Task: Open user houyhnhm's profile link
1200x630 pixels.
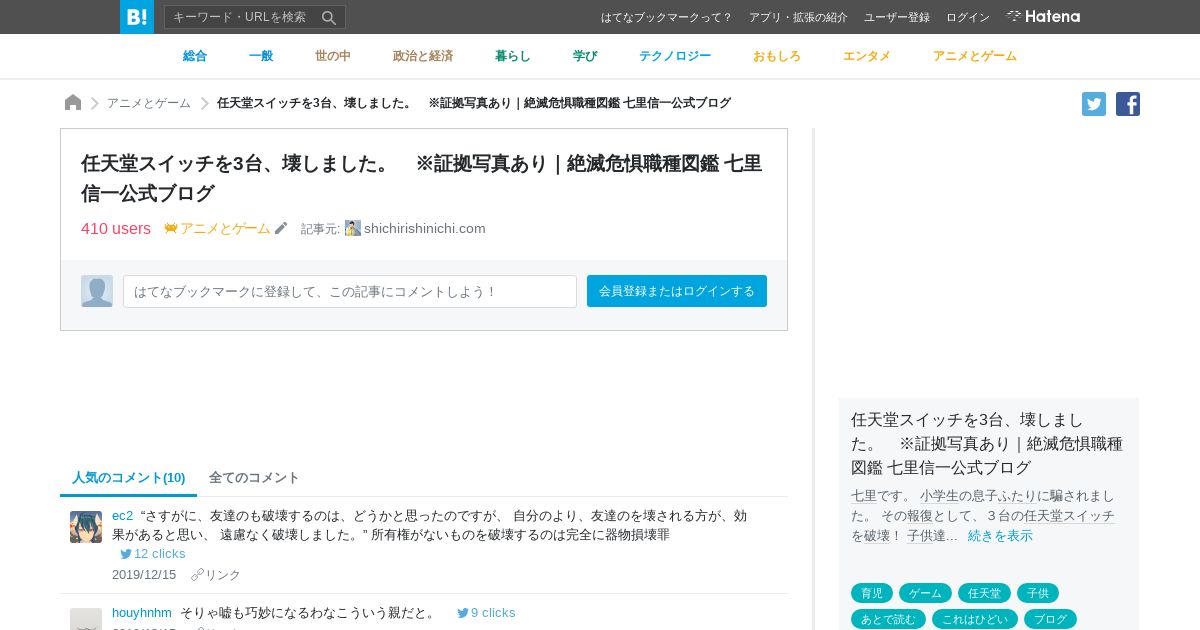Action: click(142, 613)
